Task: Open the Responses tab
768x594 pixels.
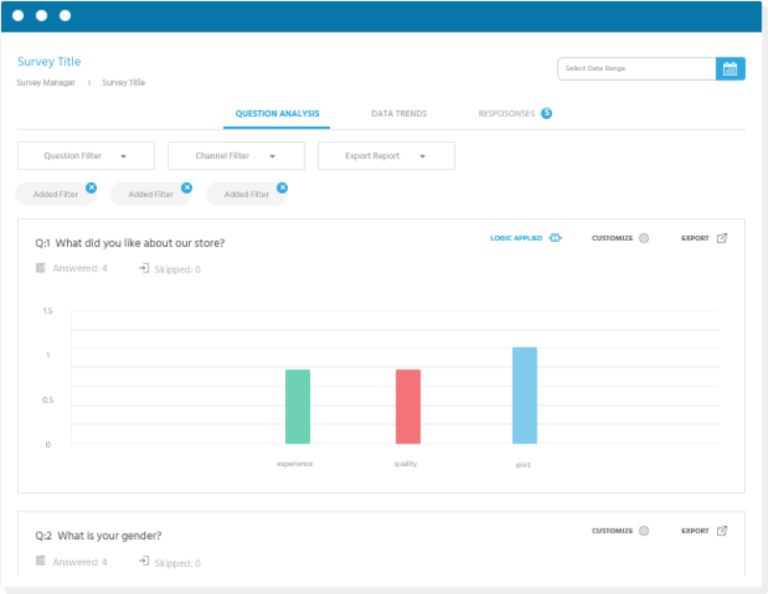Action: (506, 114)
